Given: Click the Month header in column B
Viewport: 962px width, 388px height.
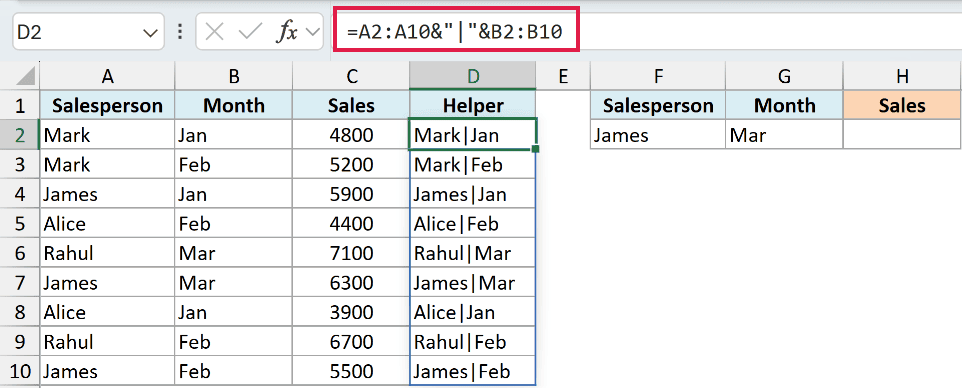Looking at the screenshot, I should pyautogui.click(x=234, y=106).
